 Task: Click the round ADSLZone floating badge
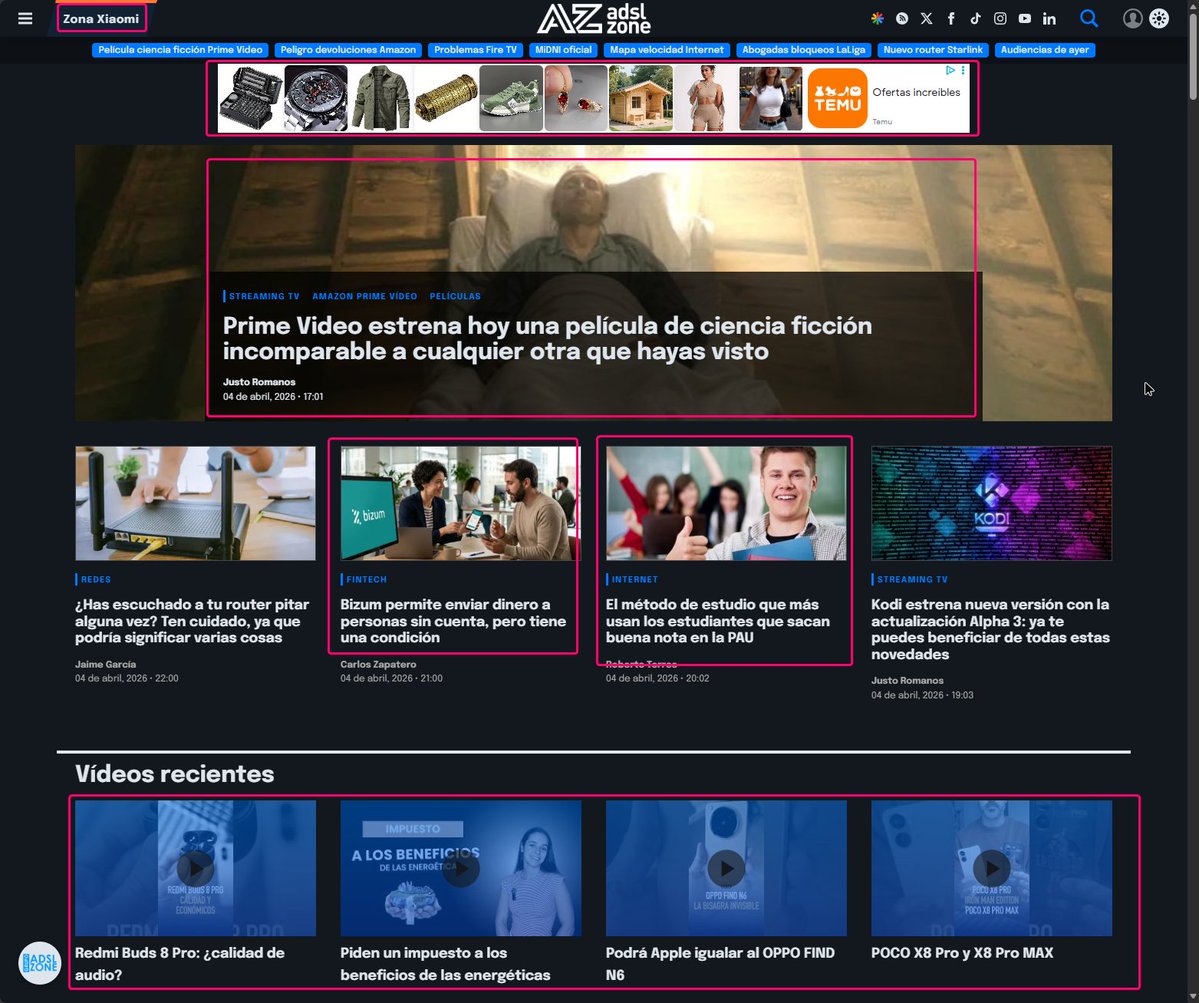[39, 962]
